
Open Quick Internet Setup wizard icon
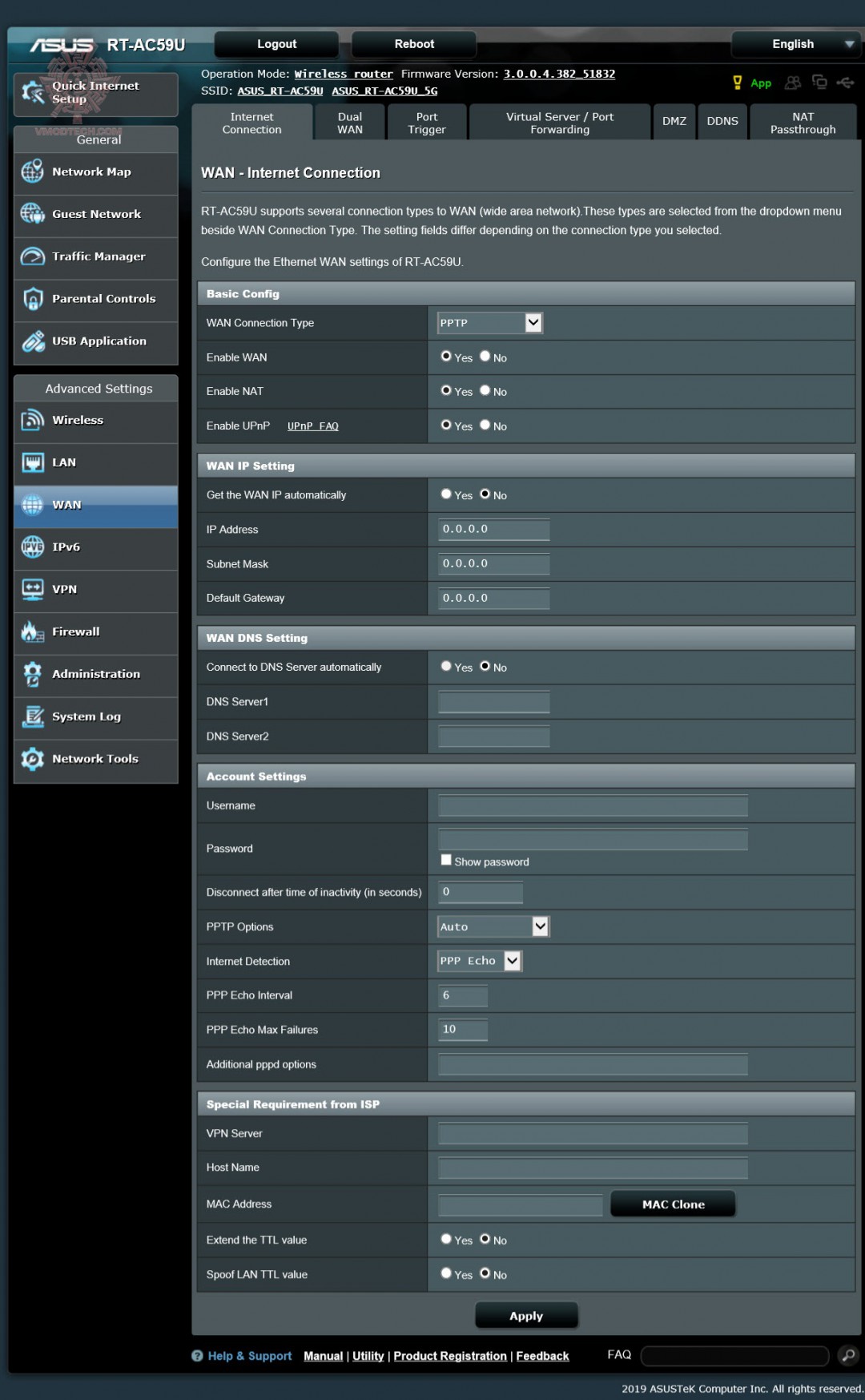click(x=33, y=92)
